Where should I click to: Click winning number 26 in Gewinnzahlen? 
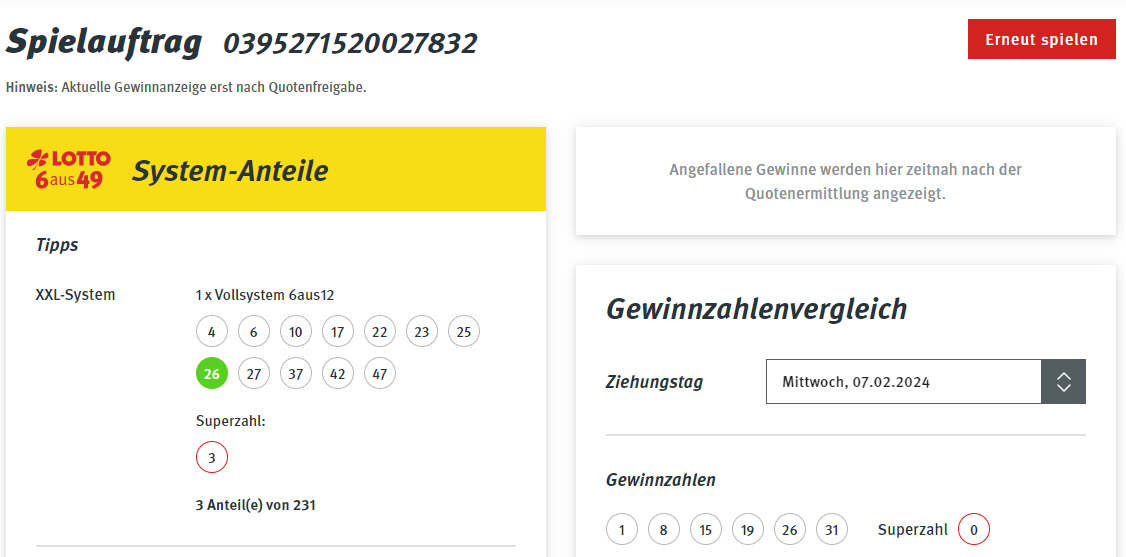[790, 530]
